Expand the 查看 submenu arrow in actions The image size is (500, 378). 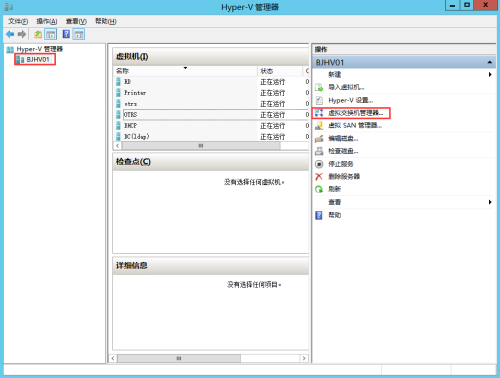(x=490, y=202)
